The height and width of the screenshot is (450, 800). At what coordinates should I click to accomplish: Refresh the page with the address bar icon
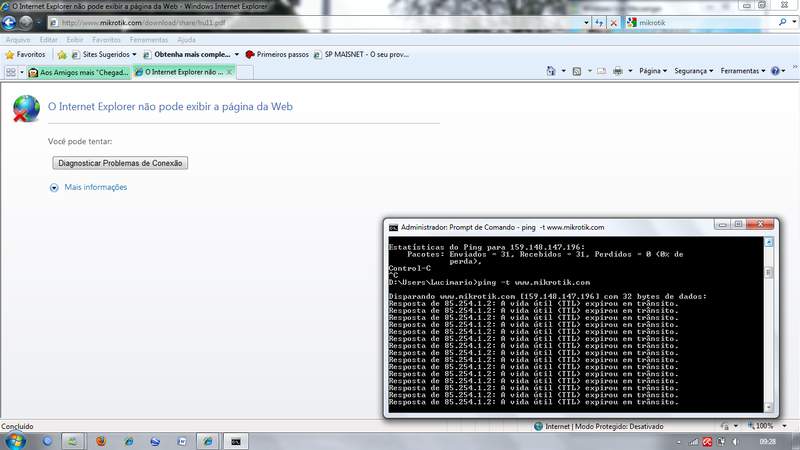pos(599,22)
